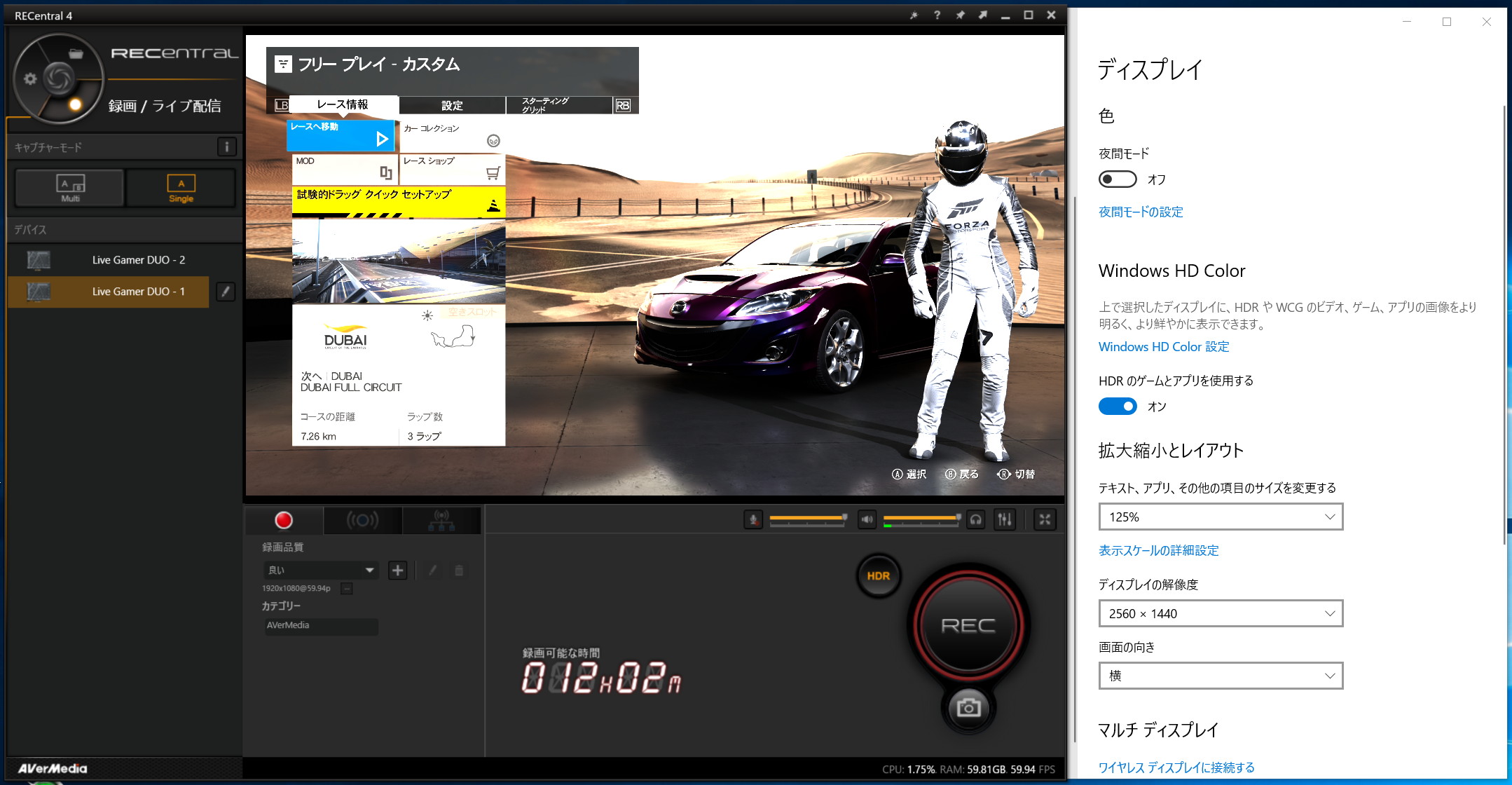Click the headphone monitor icon

[975, 520]
